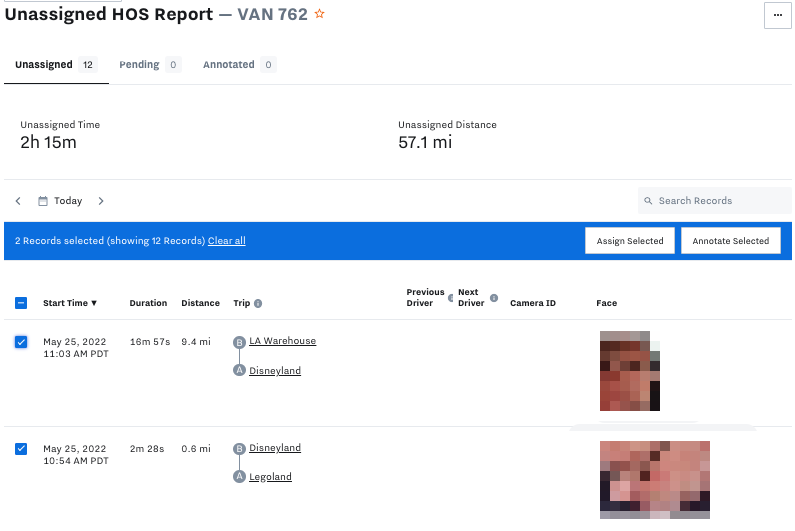Click the B marker beside LA Warehouse

pos(239,342)
